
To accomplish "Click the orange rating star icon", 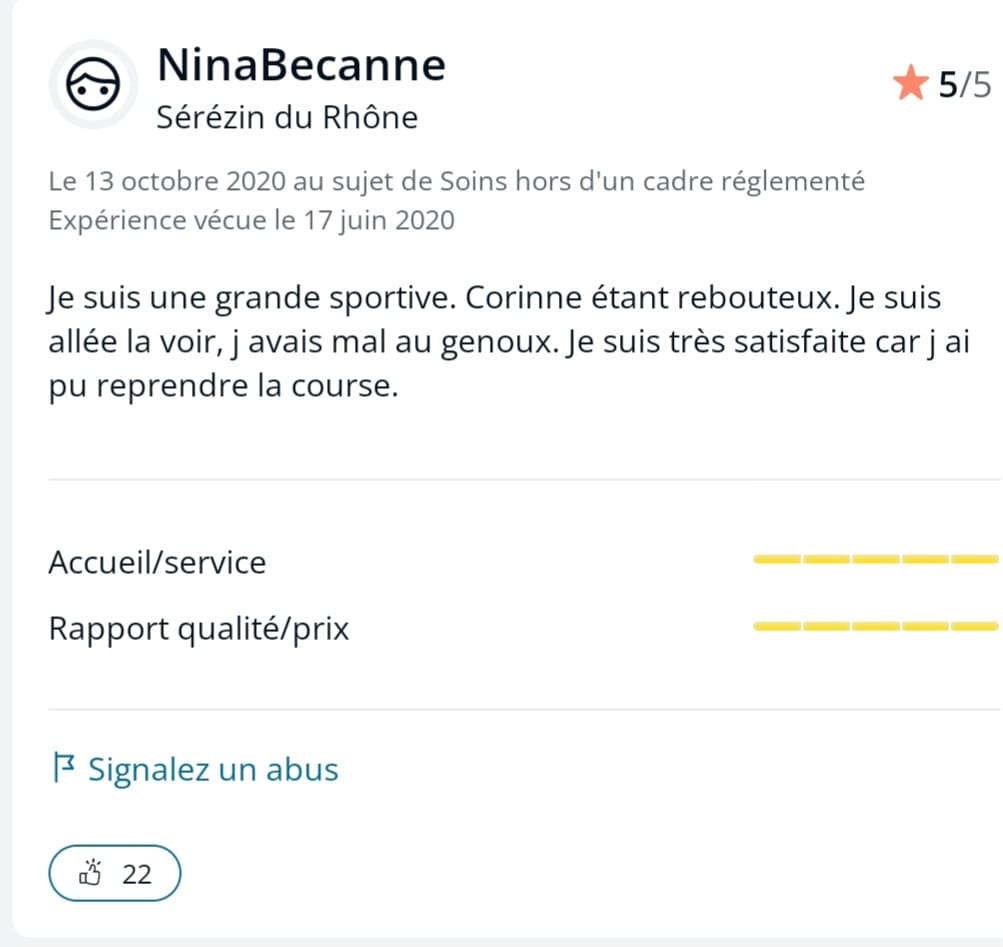I will (x=910, y=83).
